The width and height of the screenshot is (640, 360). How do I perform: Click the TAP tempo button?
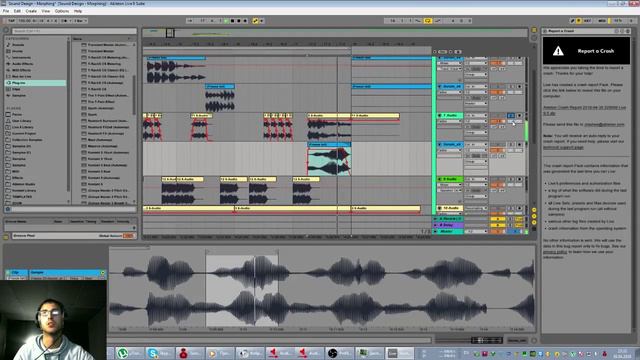tap(11, 20)
